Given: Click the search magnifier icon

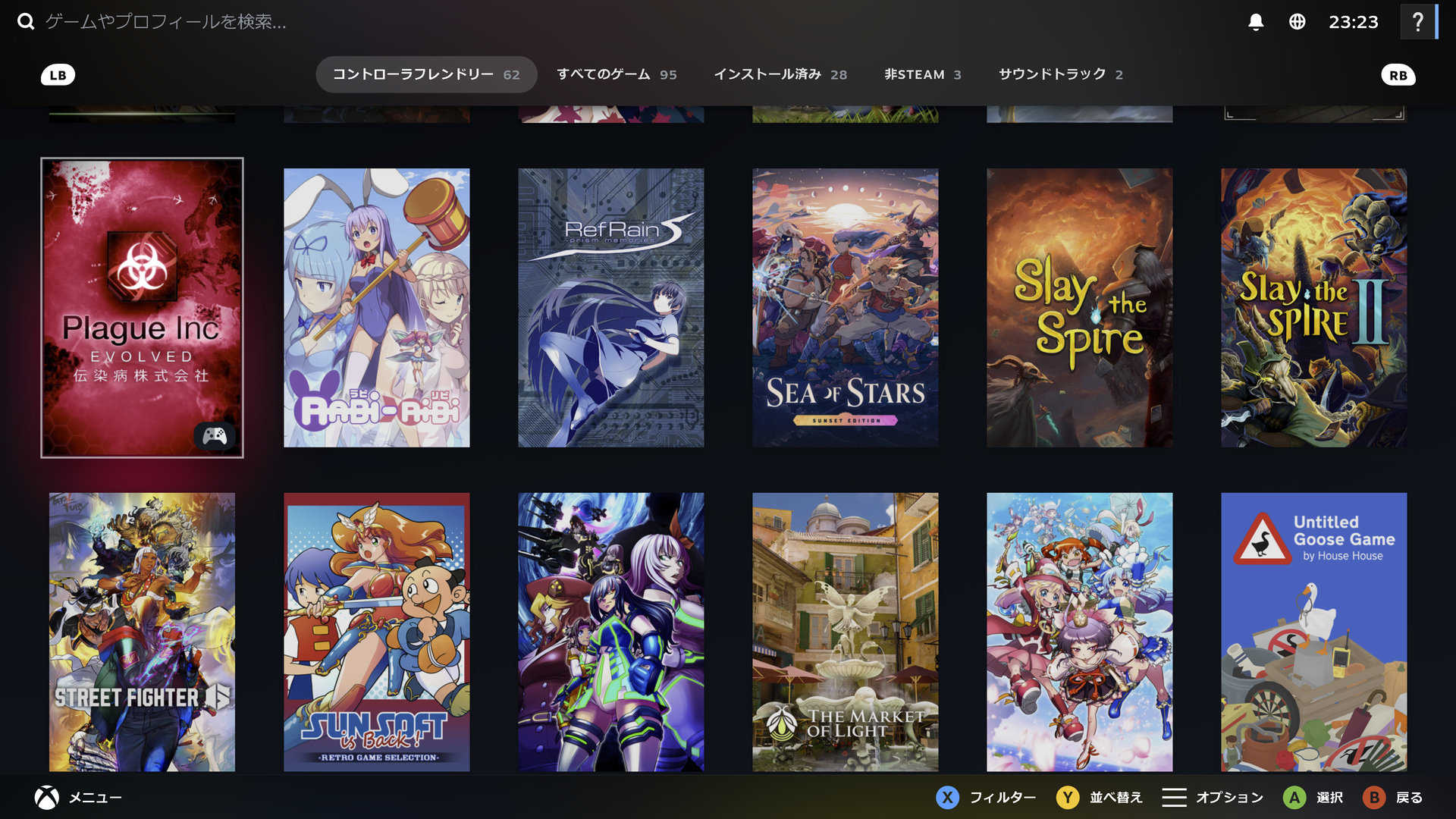Looking at the screenshot, I should point(26,21).
